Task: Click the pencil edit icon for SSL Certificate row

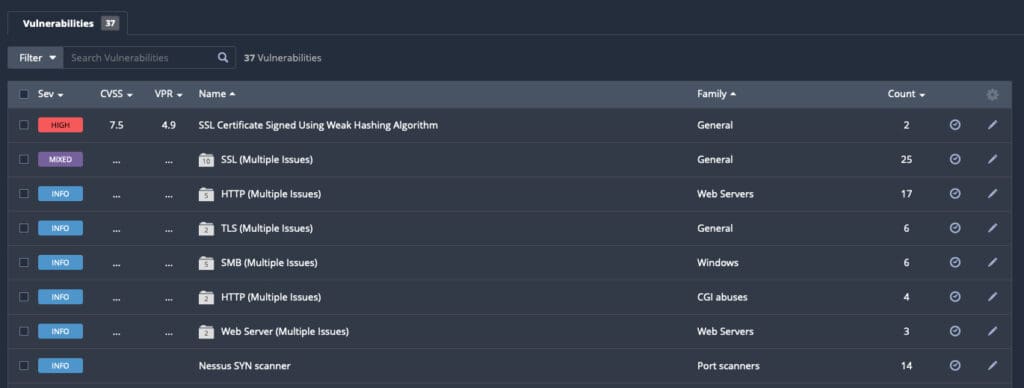Action: 992,125
